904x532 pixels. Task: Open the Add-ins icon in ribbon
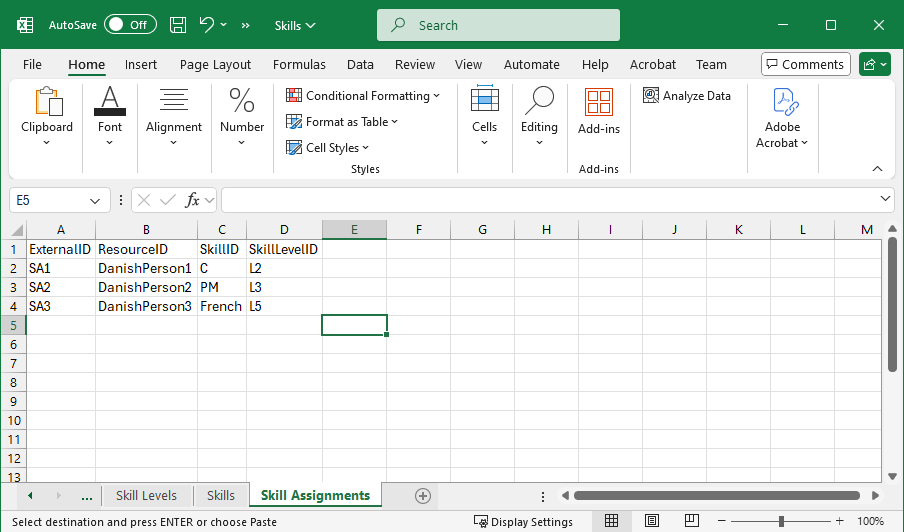[x=599, y=102]
